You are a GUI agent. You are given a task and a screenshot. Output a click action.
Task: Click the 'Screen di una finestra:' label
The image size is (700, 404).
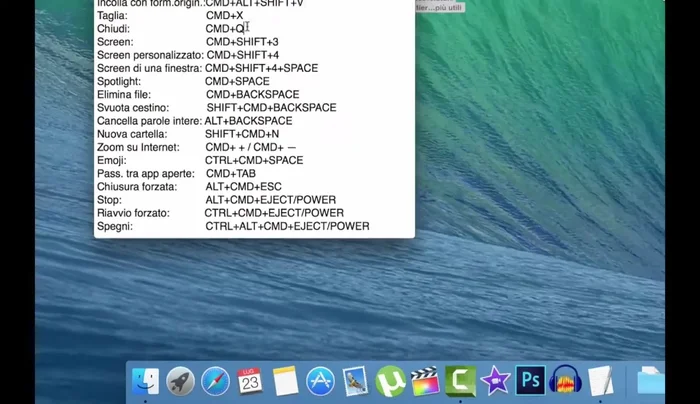point(150,68)
